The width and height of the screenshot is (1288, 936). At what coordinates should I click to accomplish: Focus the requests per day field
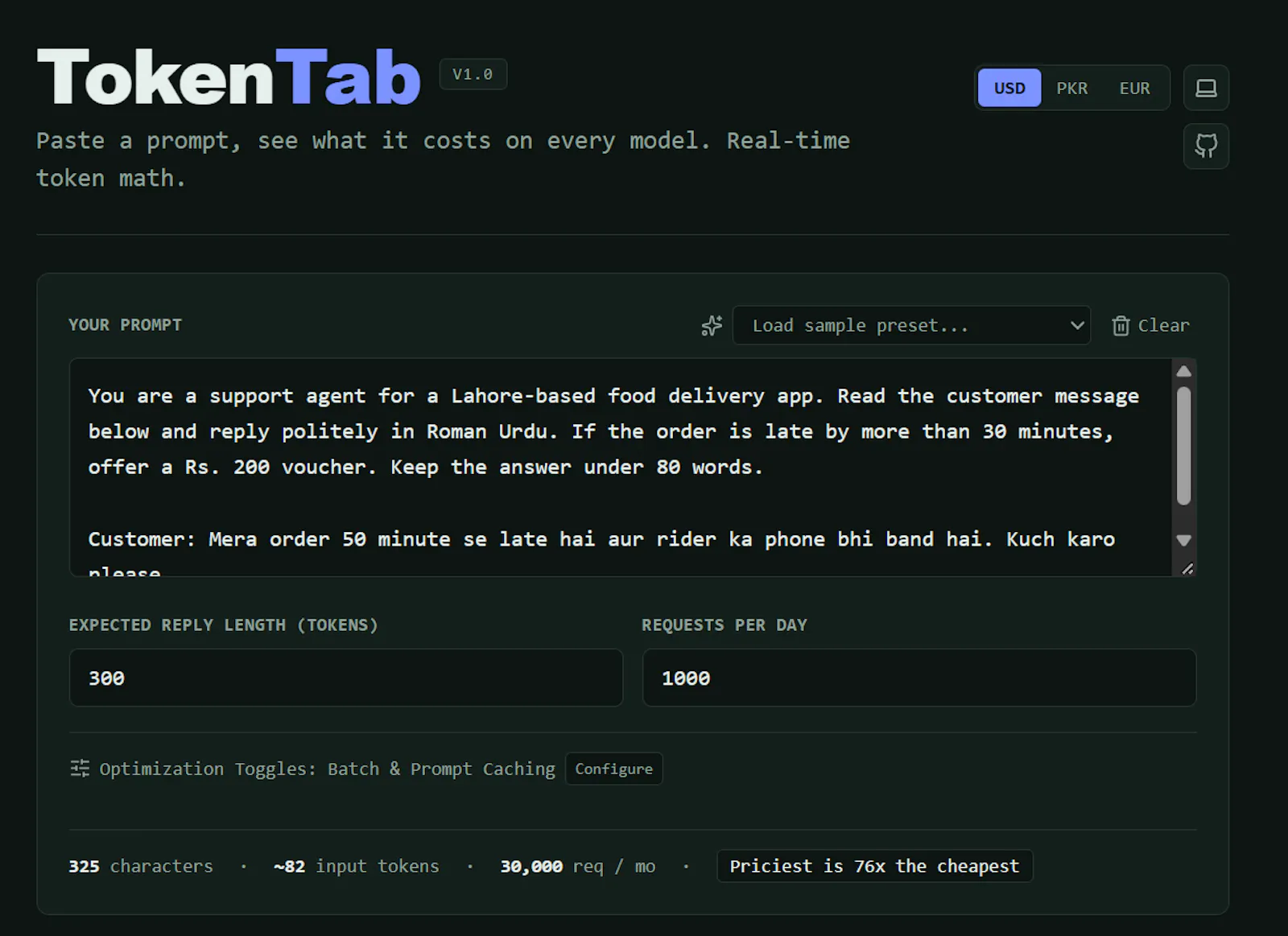919,678
